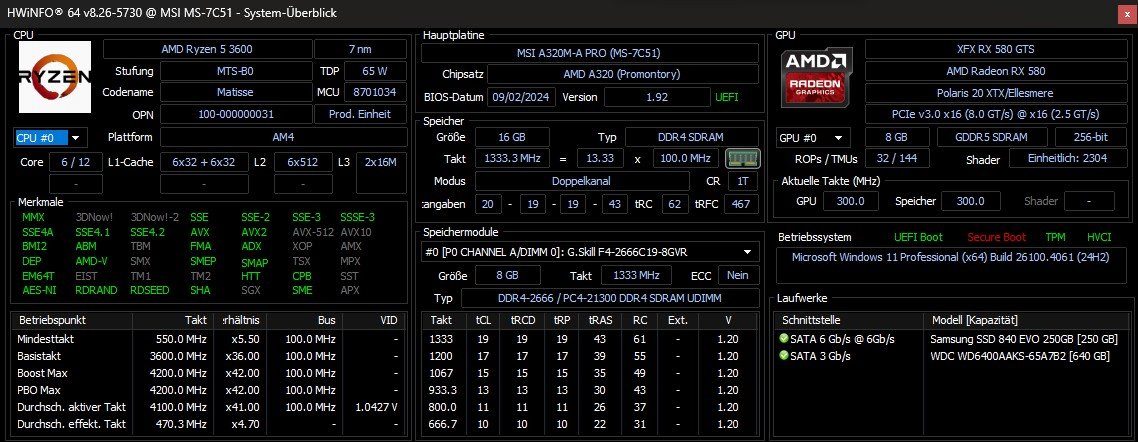Click green check icon for SATA 6 Gb/s drive

pos(783,339)
